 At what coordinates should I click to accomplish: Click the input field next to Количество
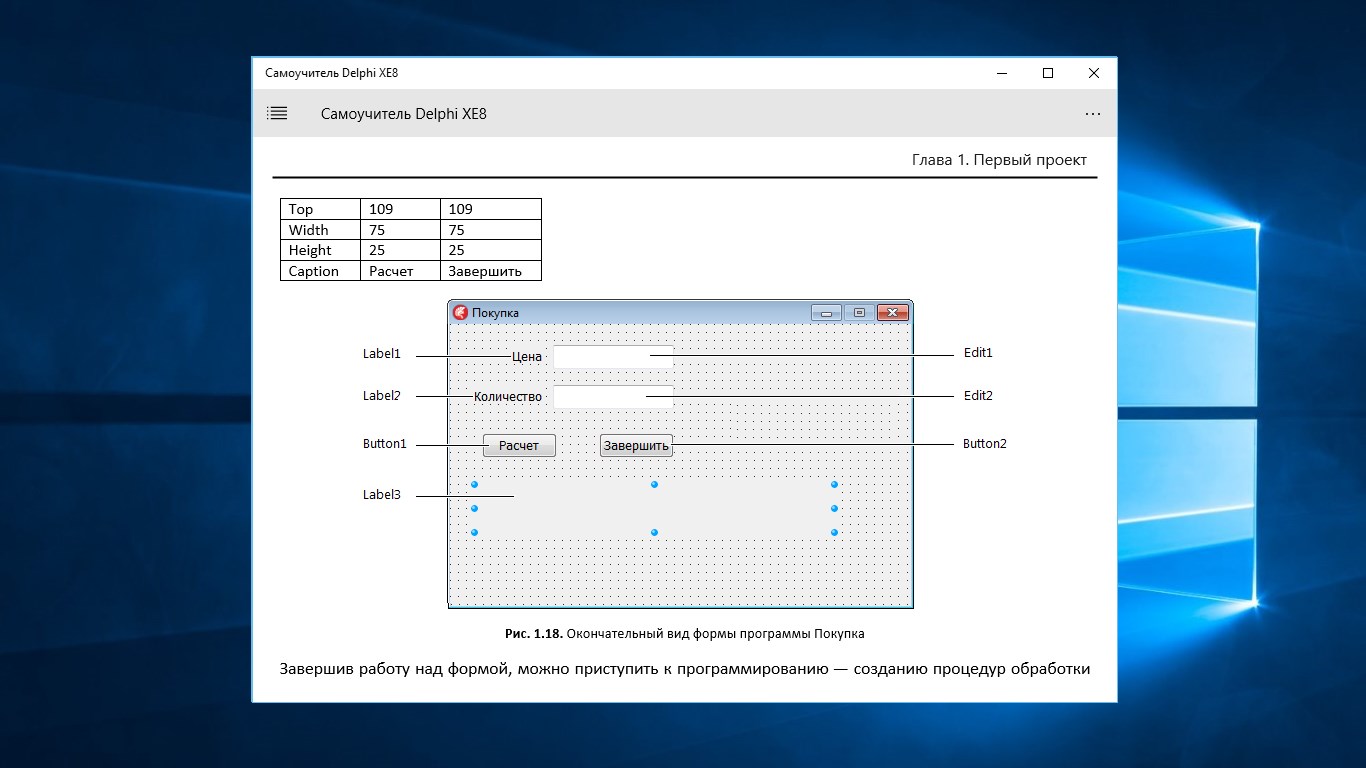point(613,397)
